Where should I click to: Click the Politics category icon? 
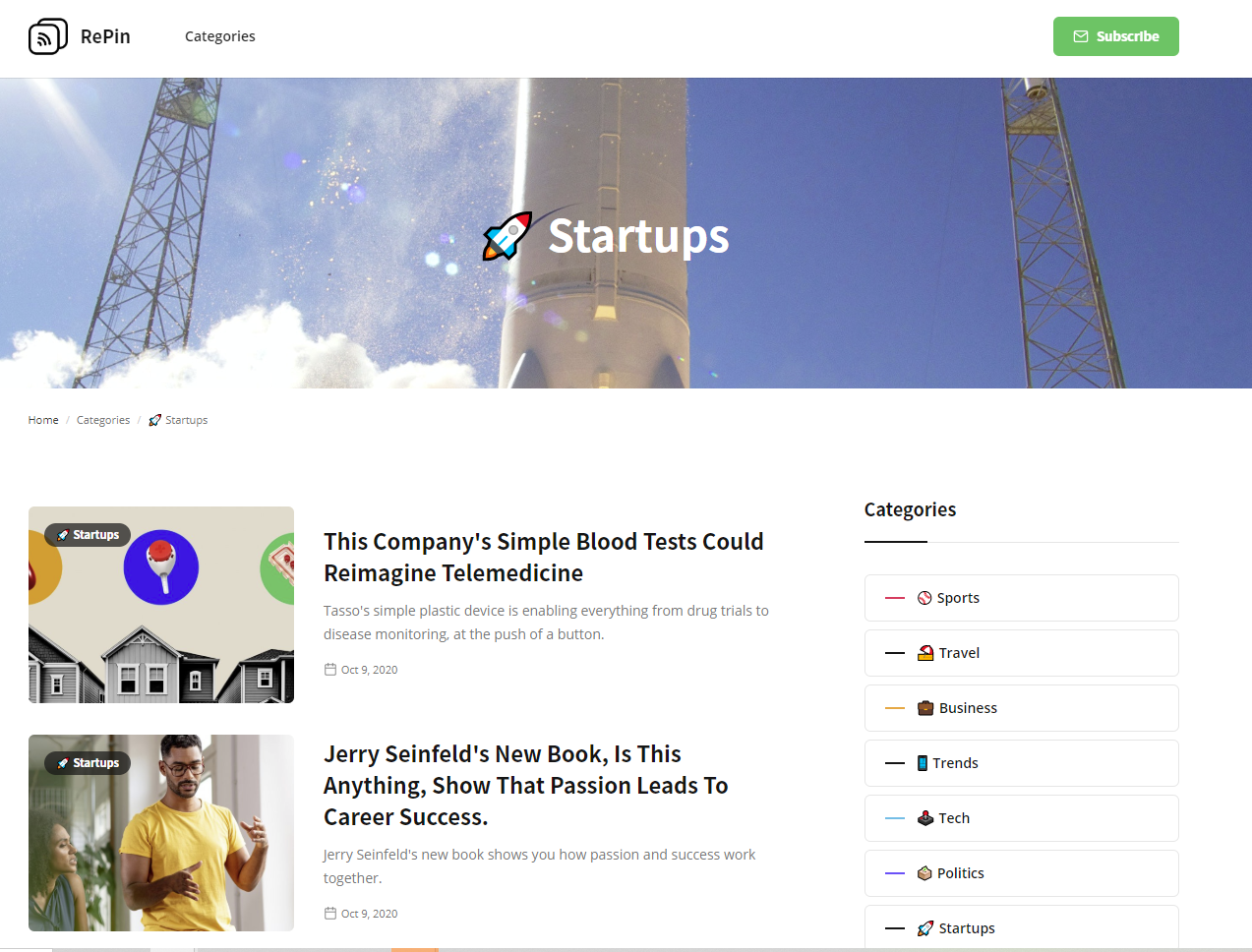924,873
